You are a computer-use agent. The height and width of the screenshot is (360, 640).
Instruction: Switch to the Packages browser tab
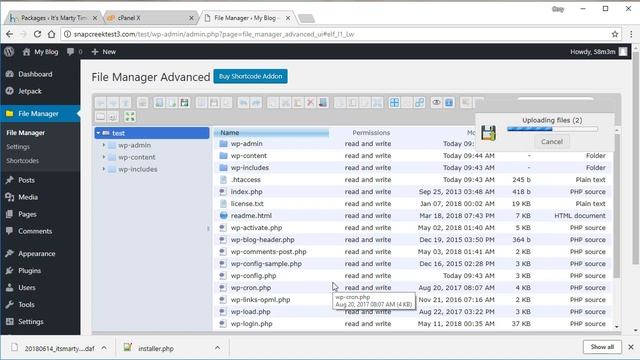point(53,18)
